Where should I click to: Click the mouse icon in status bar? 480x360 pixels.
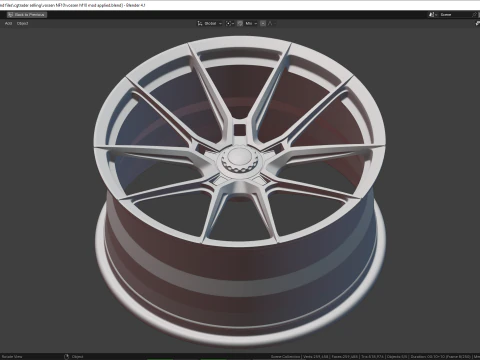pyautogui.click(x=66, y=357)
